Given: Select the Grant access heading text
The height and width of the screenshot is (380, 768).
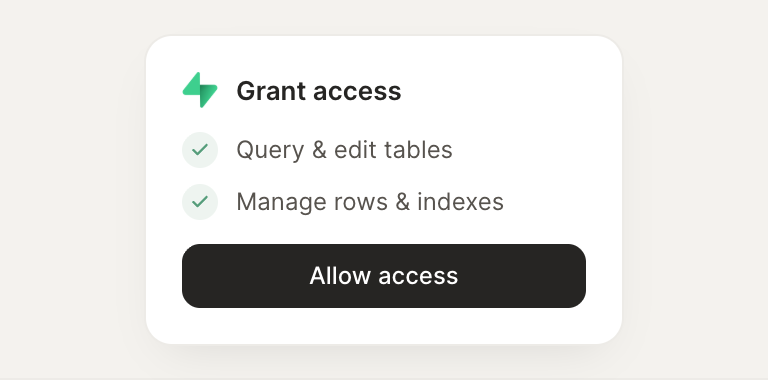Looking at the screenshot, I should [x=319, y=91].
